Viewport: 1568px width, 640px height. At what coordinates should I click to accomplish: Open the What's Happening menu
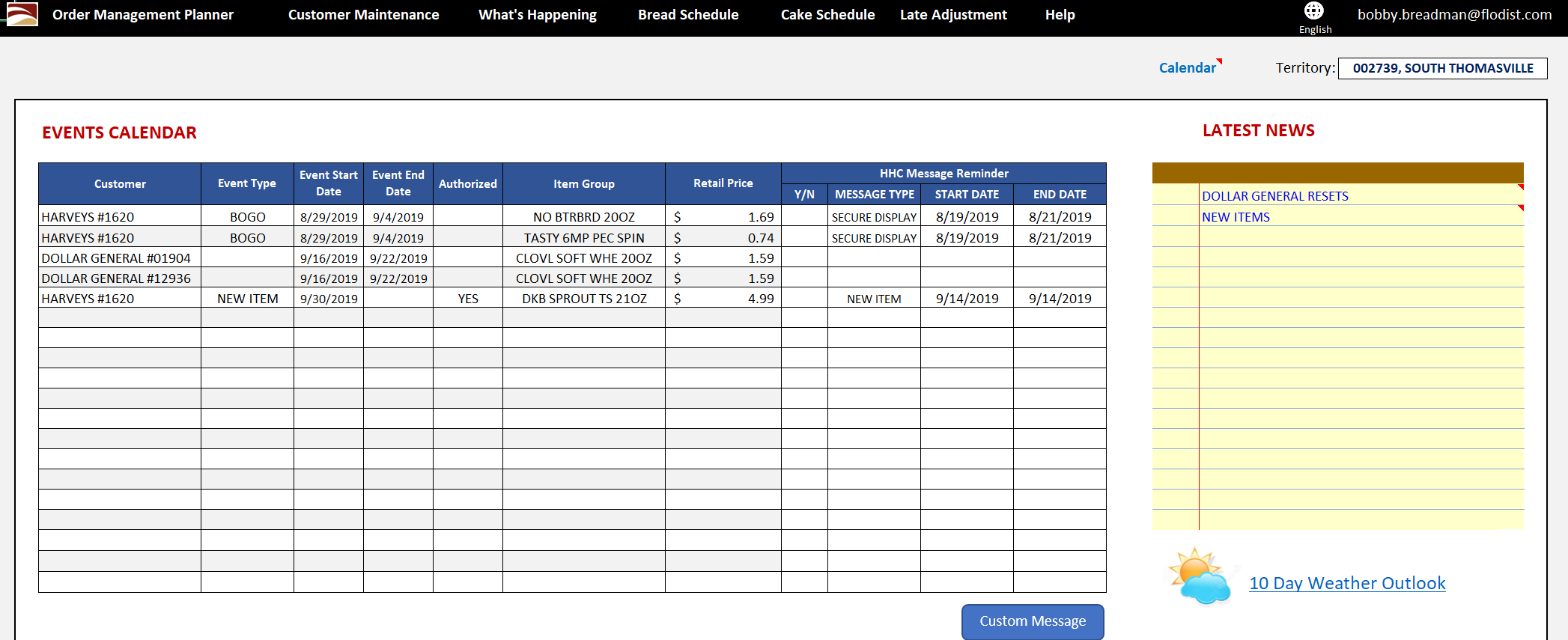click(538, 15)
